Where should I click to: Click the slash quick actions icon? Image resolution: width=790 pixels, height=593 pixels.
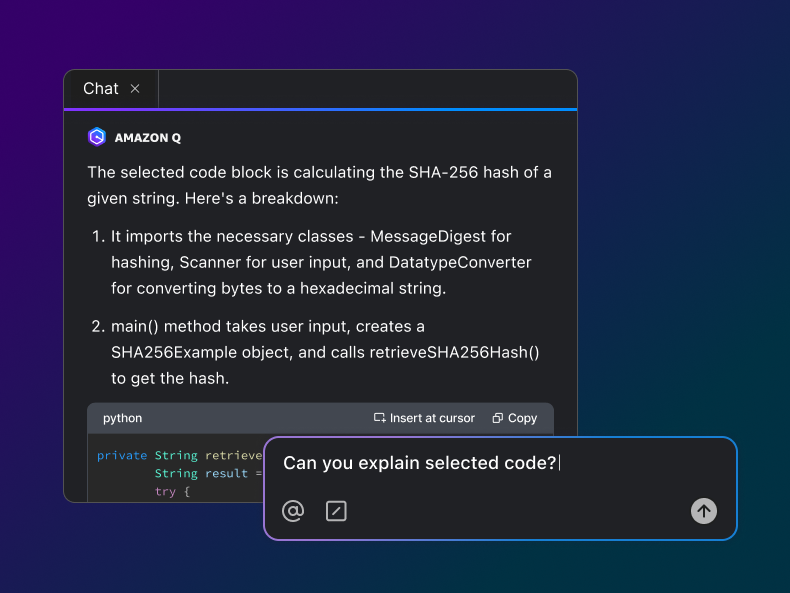(x=336, y=511)
